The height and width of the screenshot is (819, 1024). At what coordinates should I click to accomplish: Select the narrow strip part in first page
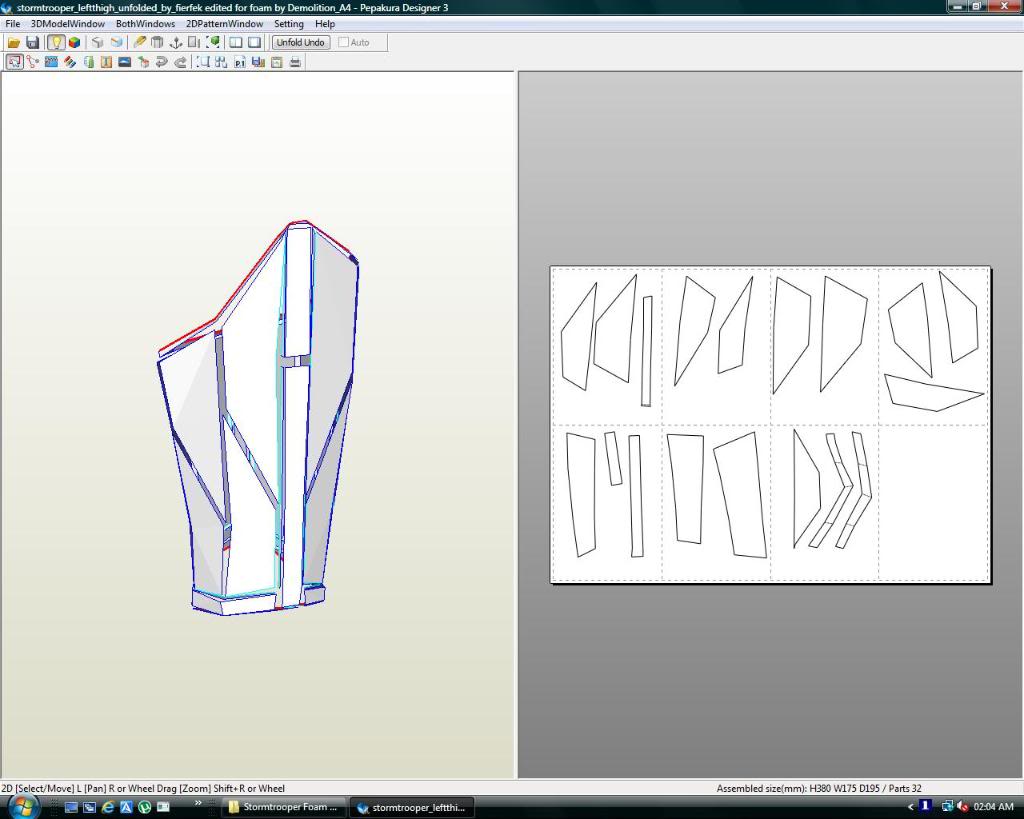pos(647,351)
